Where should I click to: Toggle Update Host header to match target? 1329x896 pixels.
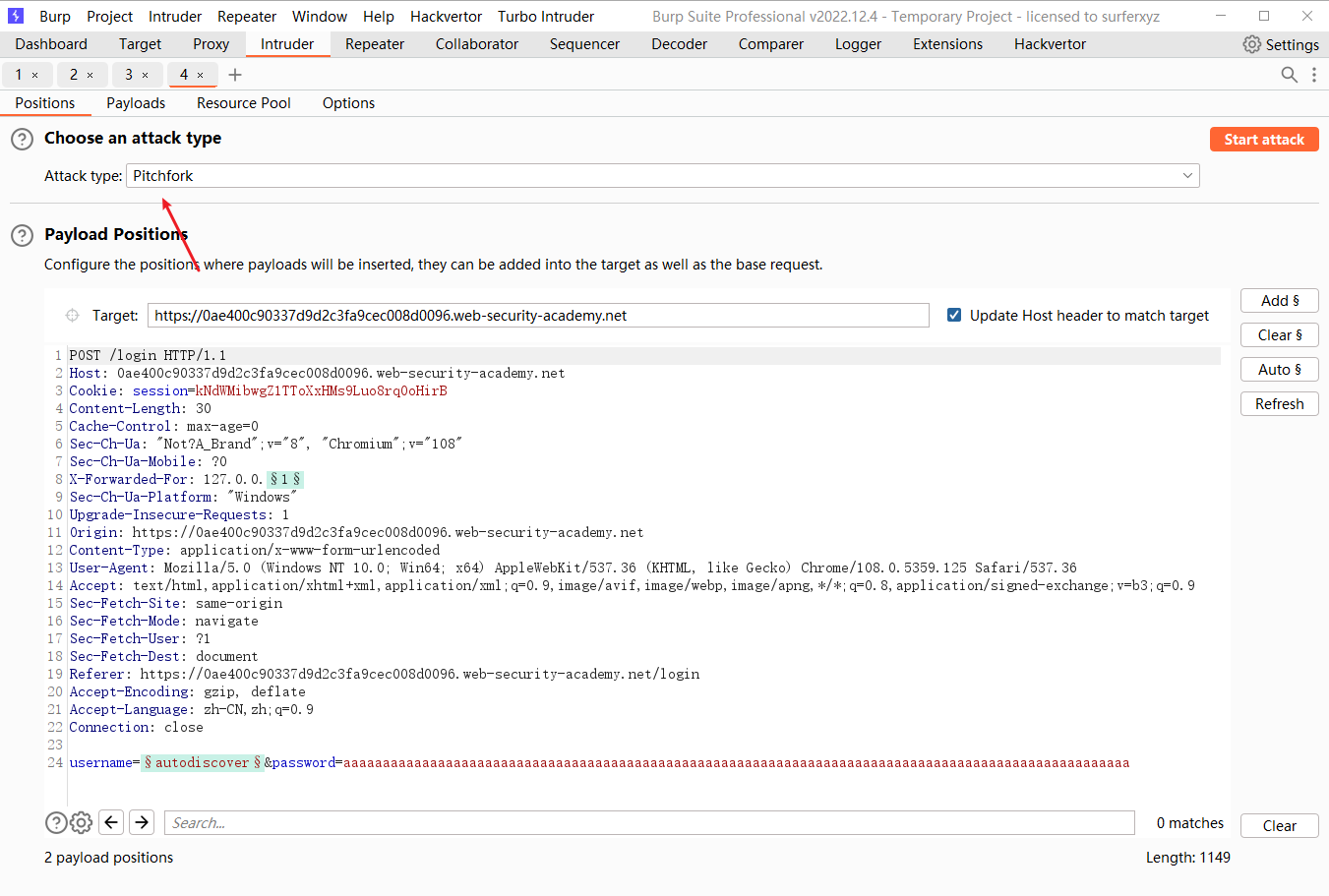point(953,315)
